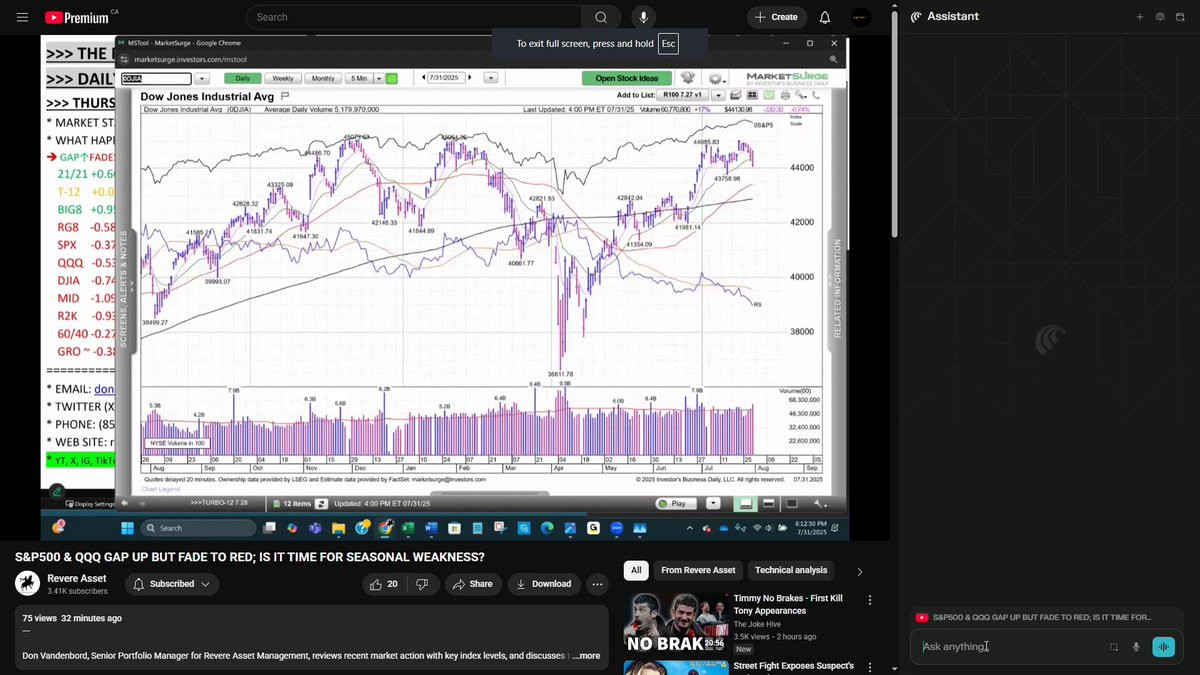The height and width of the screenshot is (675, 1200).
Task: Open Microsoft Edge from the recorded taskbar
Action: tap(547, 528)
